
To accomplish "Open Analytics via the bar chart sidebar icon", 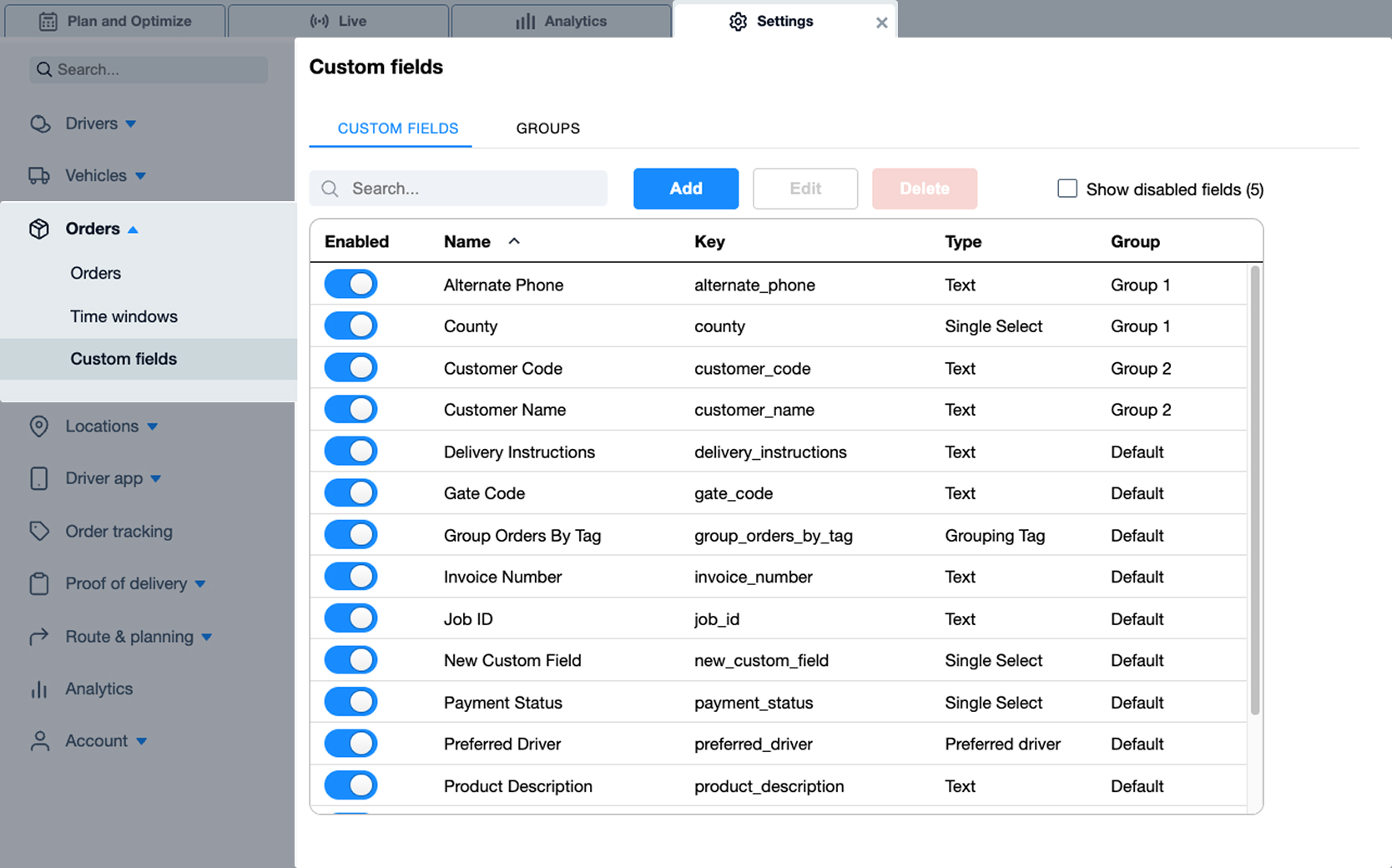I will [x=38, y=689].
